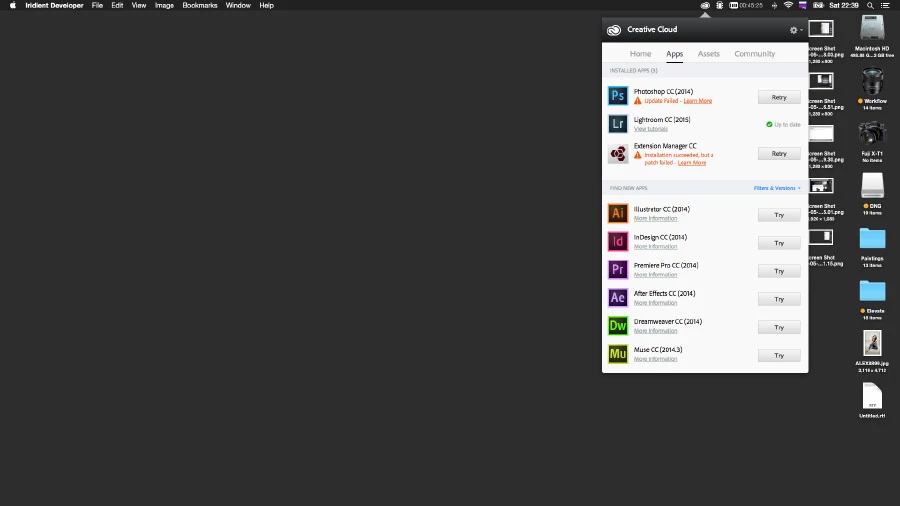Try InDesign CC (2014)
The height and width of the screenshot is (506, 900).
[x=779, y=243]
